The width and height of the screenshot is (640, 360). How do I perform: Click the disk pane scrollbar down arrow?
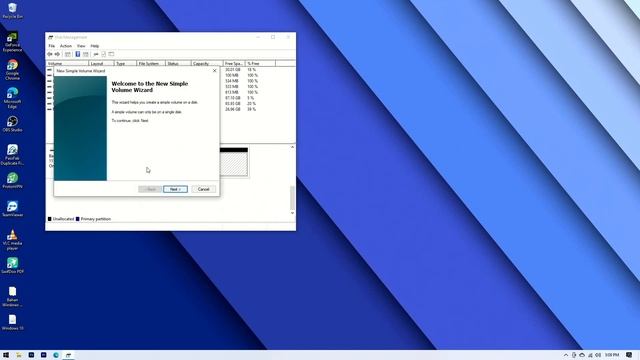coord(292,213)
